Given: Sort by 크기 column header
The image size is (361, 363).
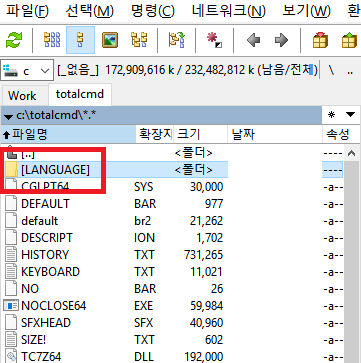Looking at the screenshot, I should tap(201, 135).
